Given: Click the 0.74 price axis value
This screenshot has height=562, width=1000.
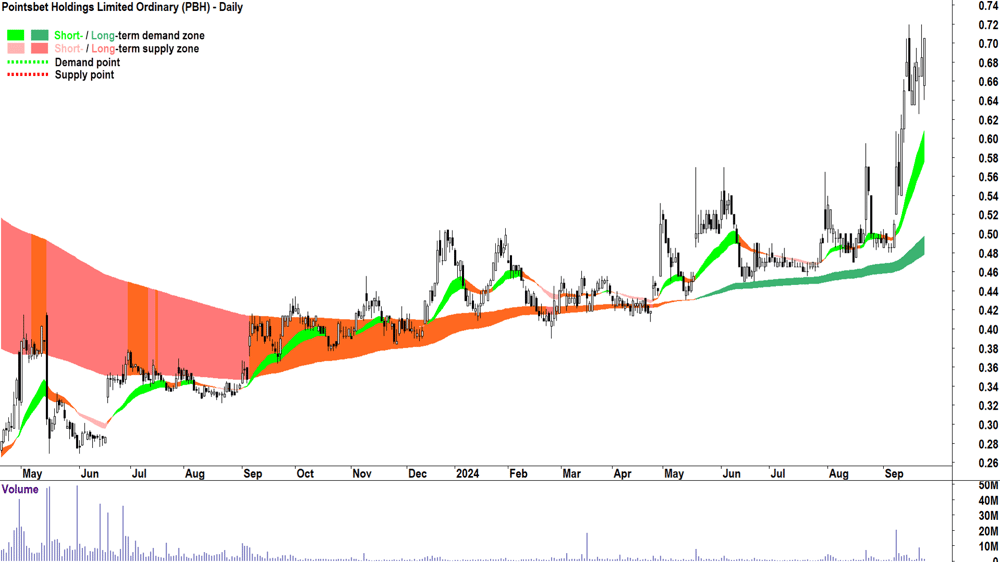Looking at the screenshot, I should click(x=988, y=6).
